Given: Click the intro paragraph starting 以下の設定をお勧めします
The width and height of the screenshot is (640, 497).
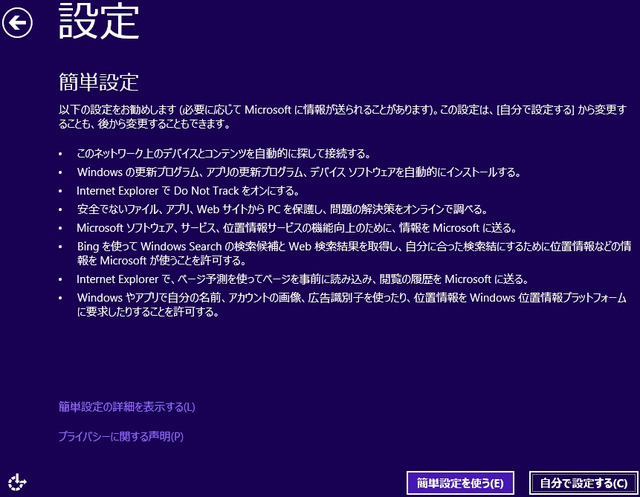Looking at the screenshot, I should (x=342, y=117).
